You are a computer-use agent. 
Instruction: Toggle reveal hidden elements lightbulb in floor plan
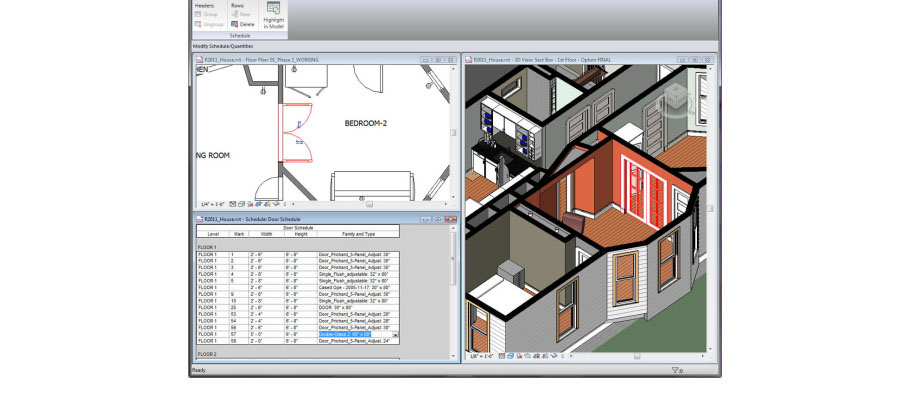click(x=284, y=204)
